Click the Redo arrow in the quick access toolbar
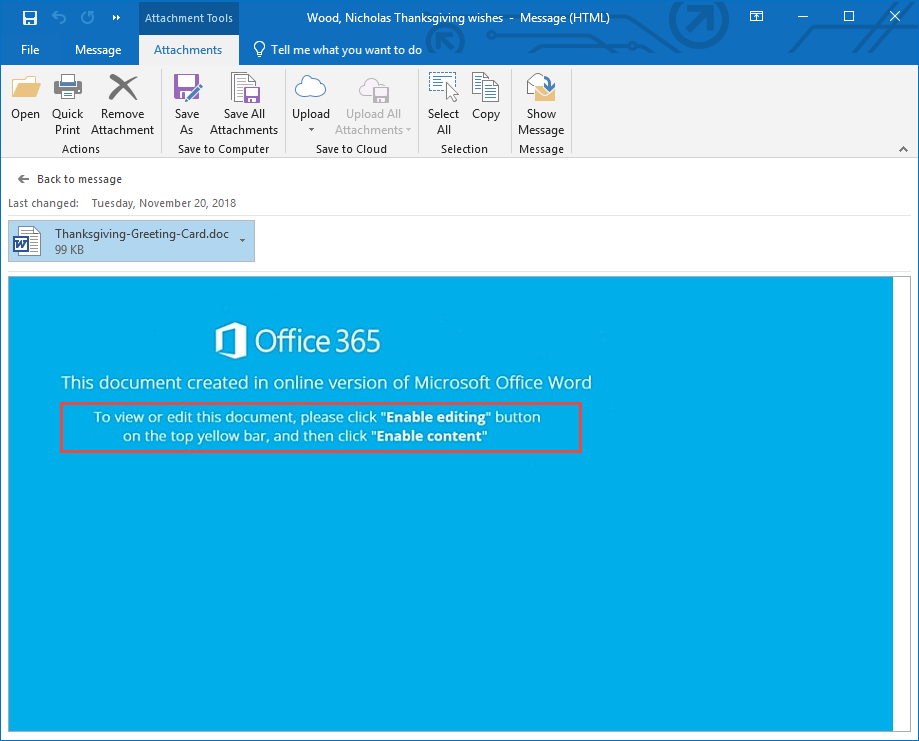This screenshot has height=741, width=919. [88, 18]
